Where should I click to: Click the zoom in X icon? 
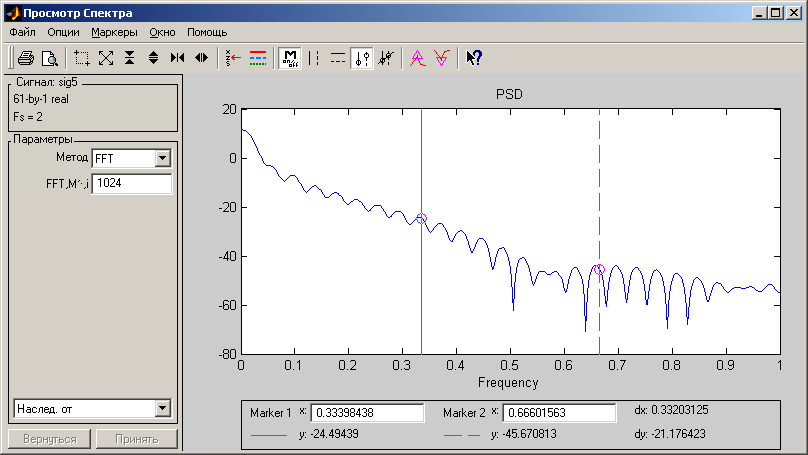coord(177,58)
